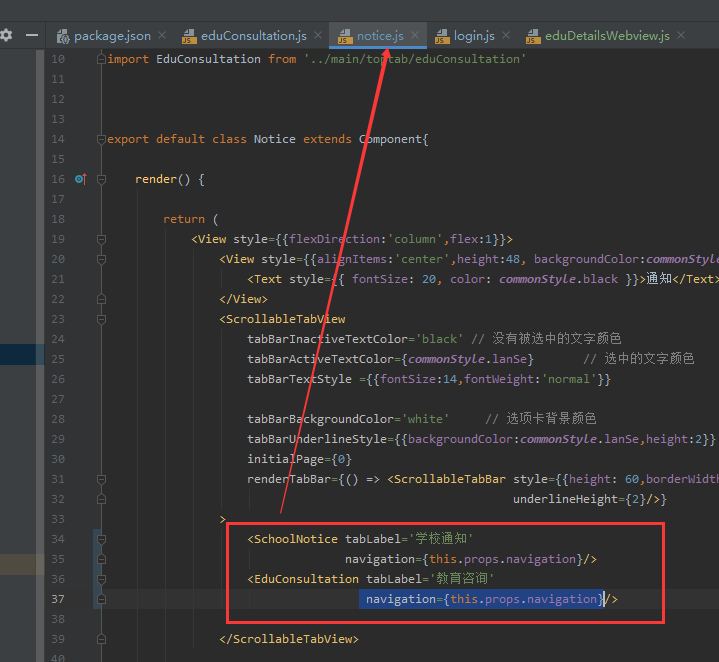Click the JS file icon on login.js tab

442,36
